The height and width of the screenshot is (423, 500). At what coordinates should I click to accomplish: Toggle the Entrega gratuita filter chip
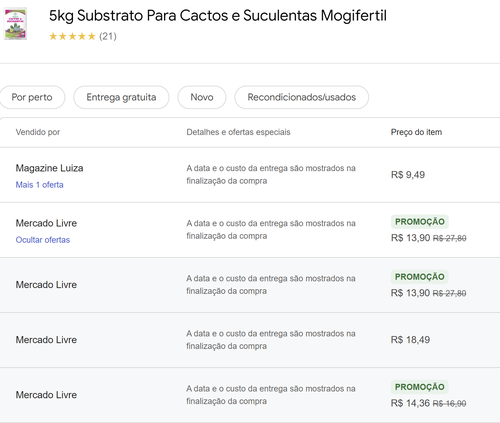(121, 97)
